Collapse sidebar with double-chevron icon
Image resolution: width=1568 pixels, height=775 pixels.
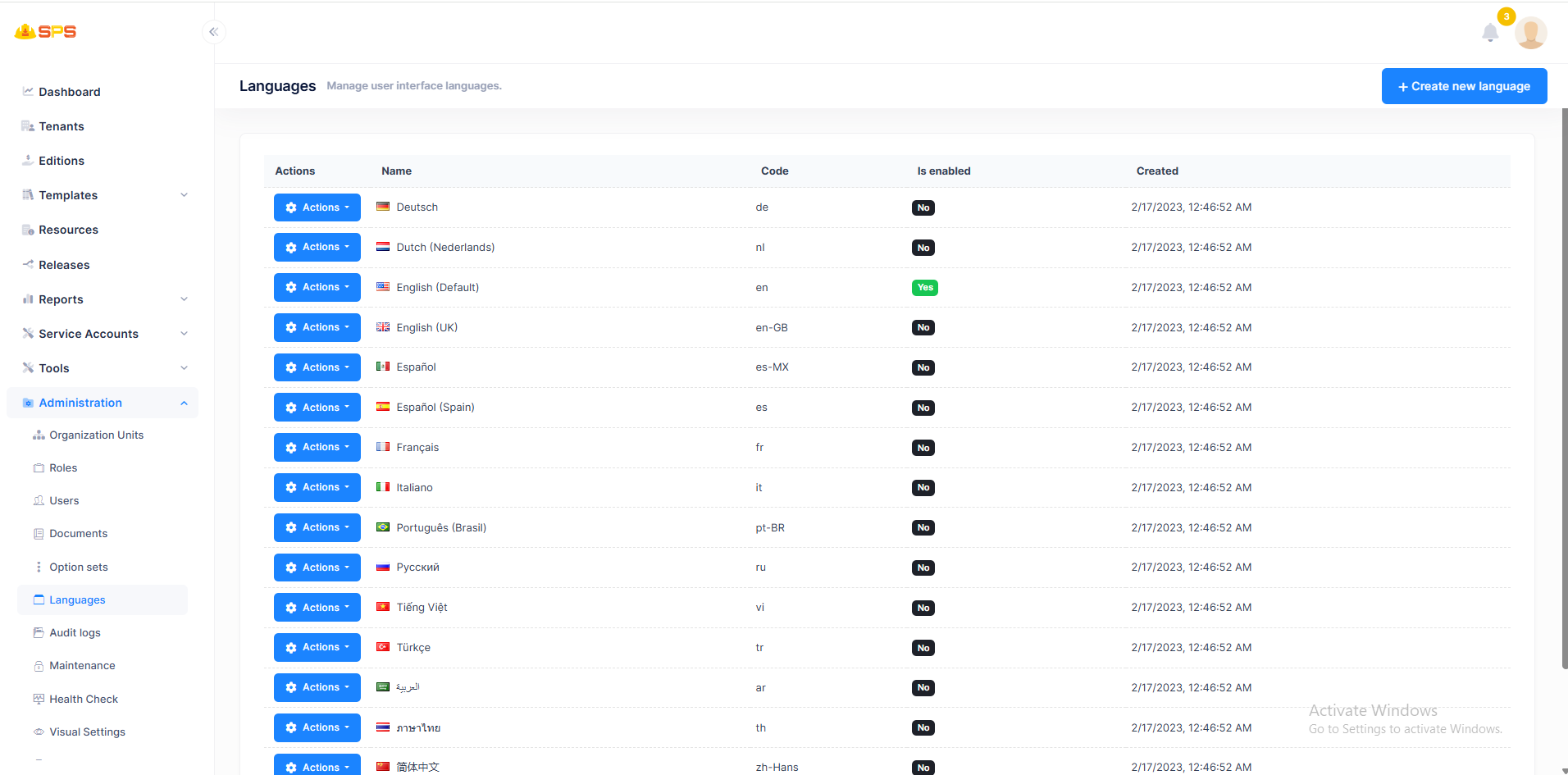(x=213, y=32)
